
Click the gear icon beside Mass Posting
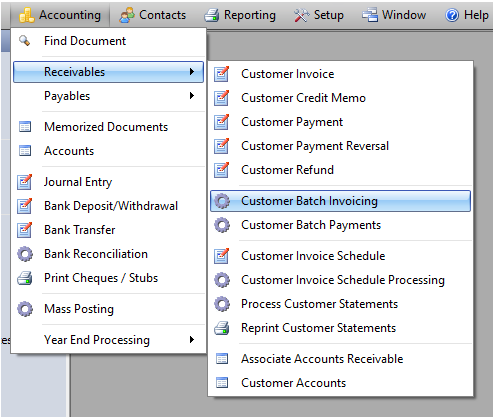pyautogui.click(x=25, y=309)
